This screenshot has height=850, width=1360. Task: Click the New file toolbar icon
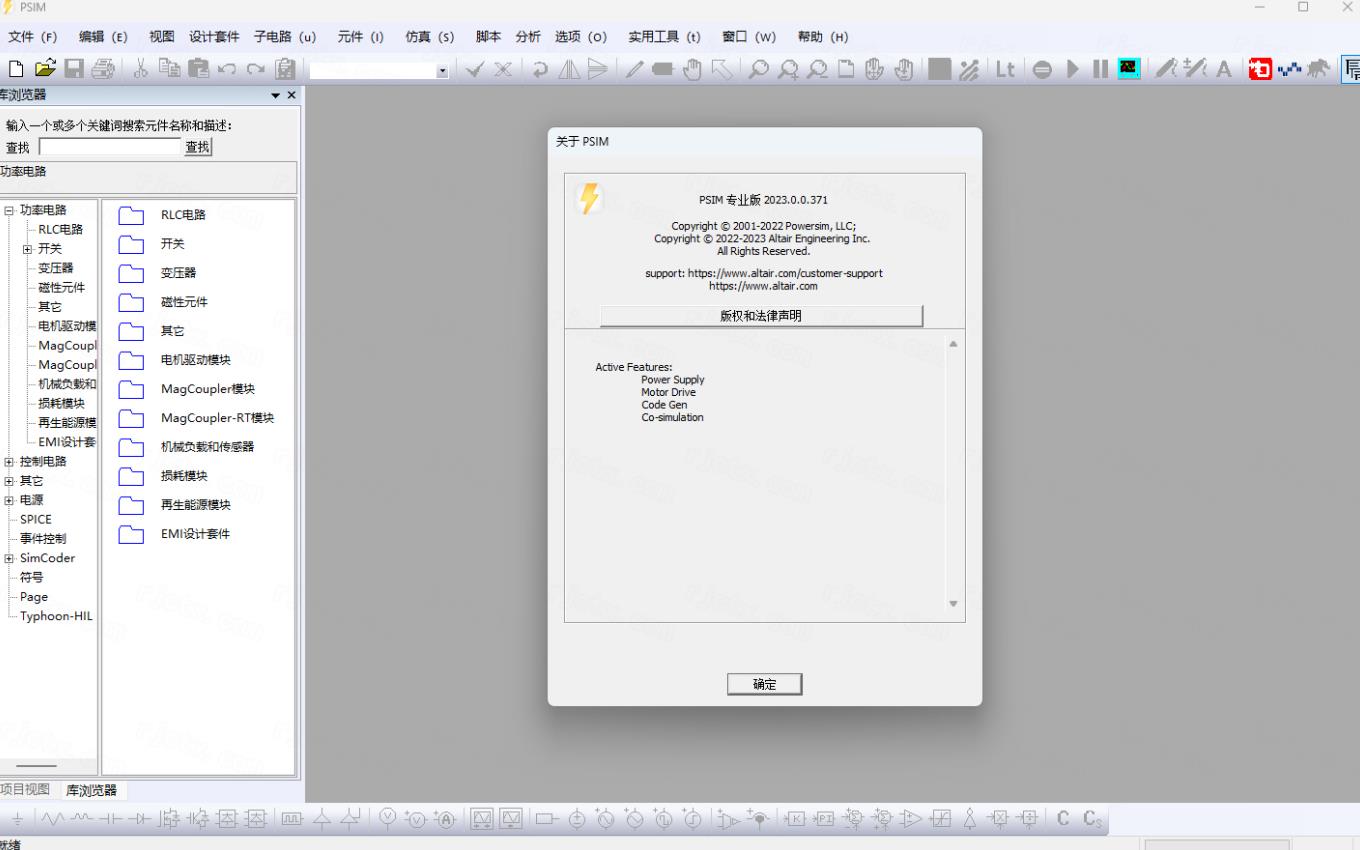(16, 69)
